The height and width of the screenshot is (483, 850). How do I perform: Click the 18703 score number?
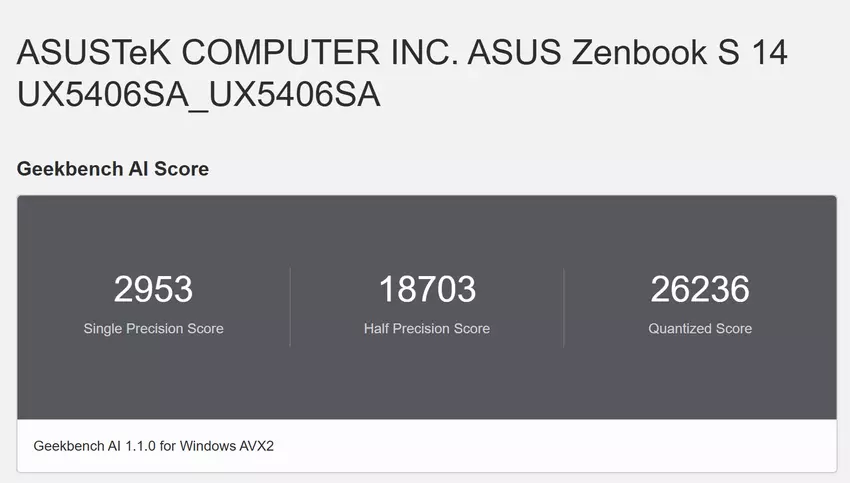click(427, 289)
